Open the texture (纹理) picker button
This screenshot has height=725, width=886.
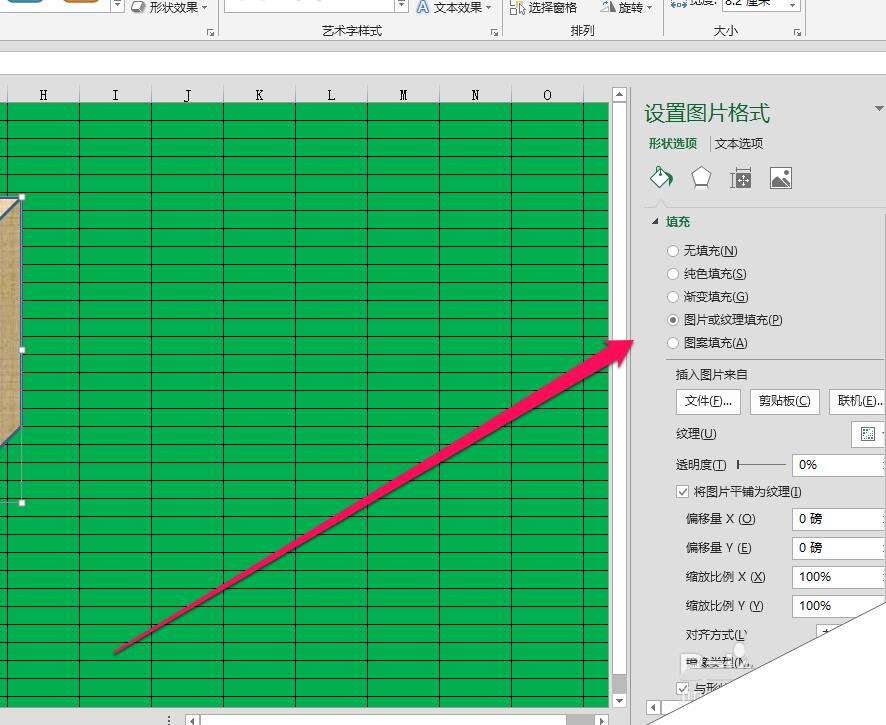[x=868, y=434]
